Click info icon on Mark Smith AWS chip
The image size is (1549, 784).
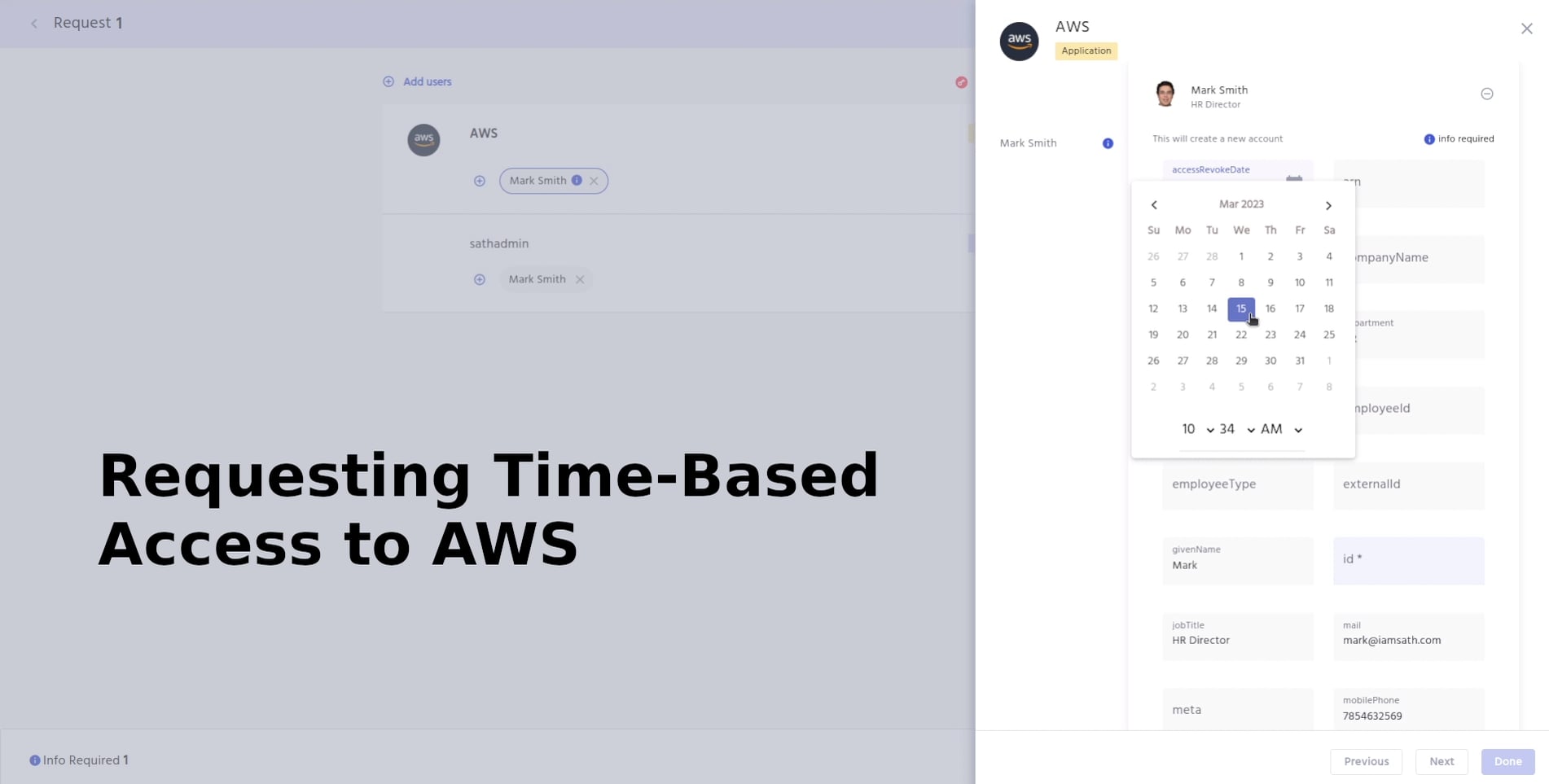tap(577, 180)
